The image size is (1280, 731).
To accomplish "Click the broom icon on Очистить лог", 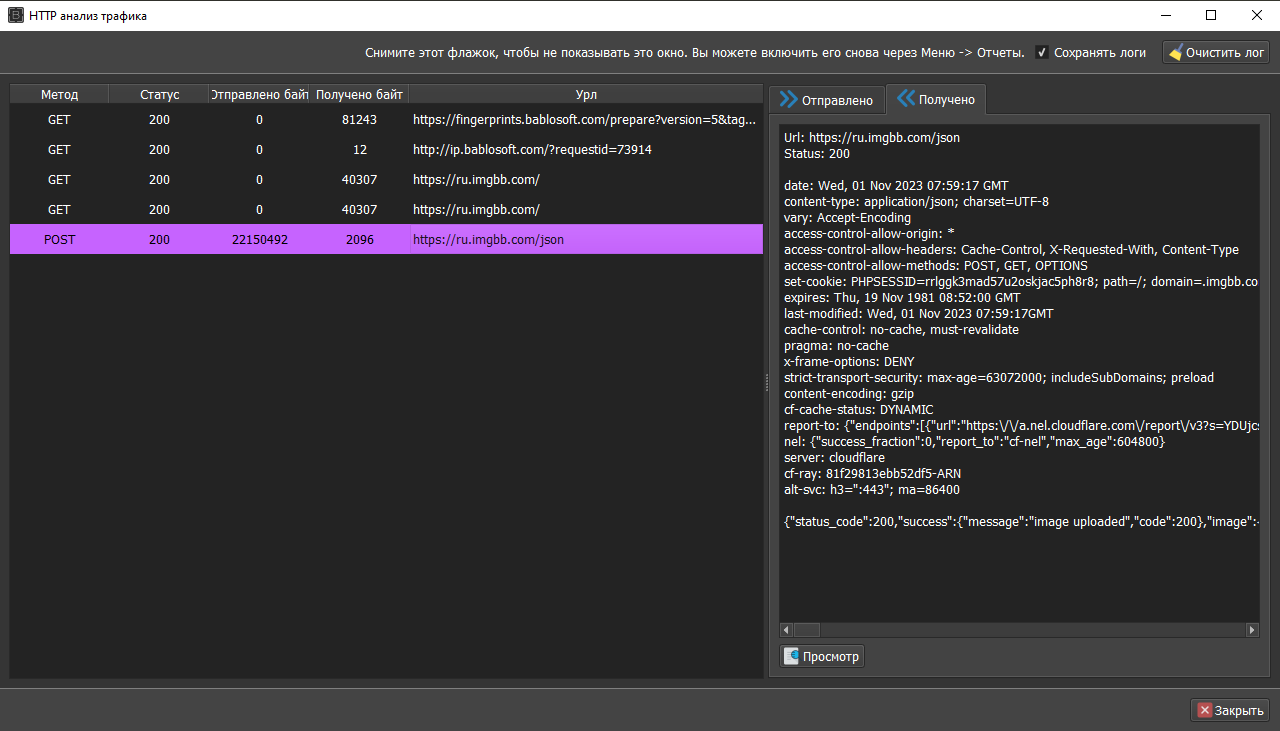I will (x=1175, y=53).
